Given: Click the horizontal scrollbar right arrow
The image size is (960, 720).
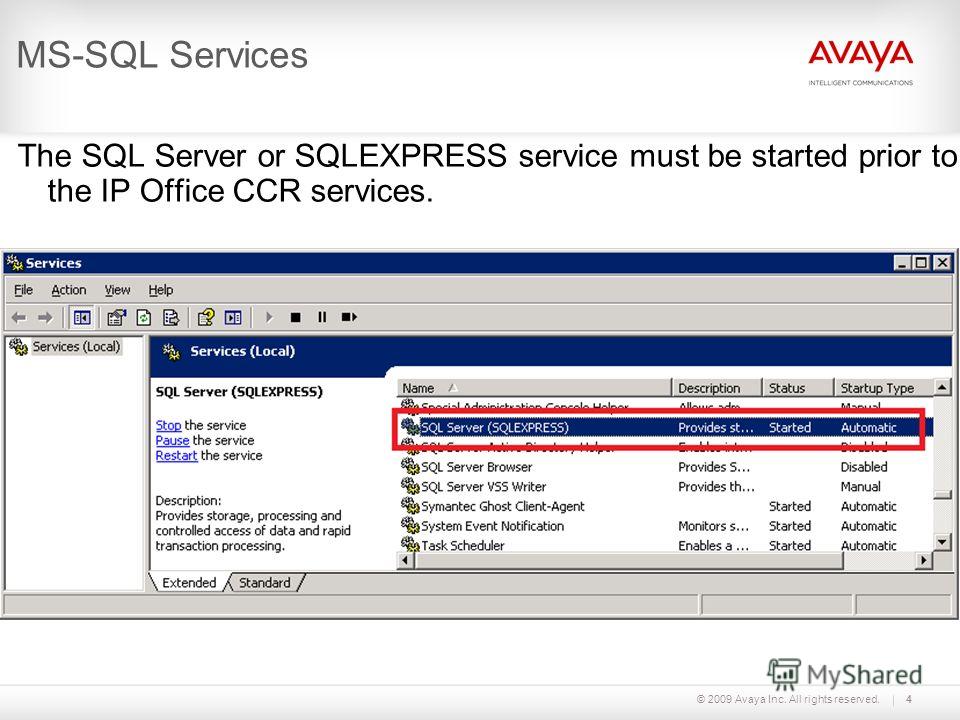Looking at the screenshot, I should pos(924,560).
